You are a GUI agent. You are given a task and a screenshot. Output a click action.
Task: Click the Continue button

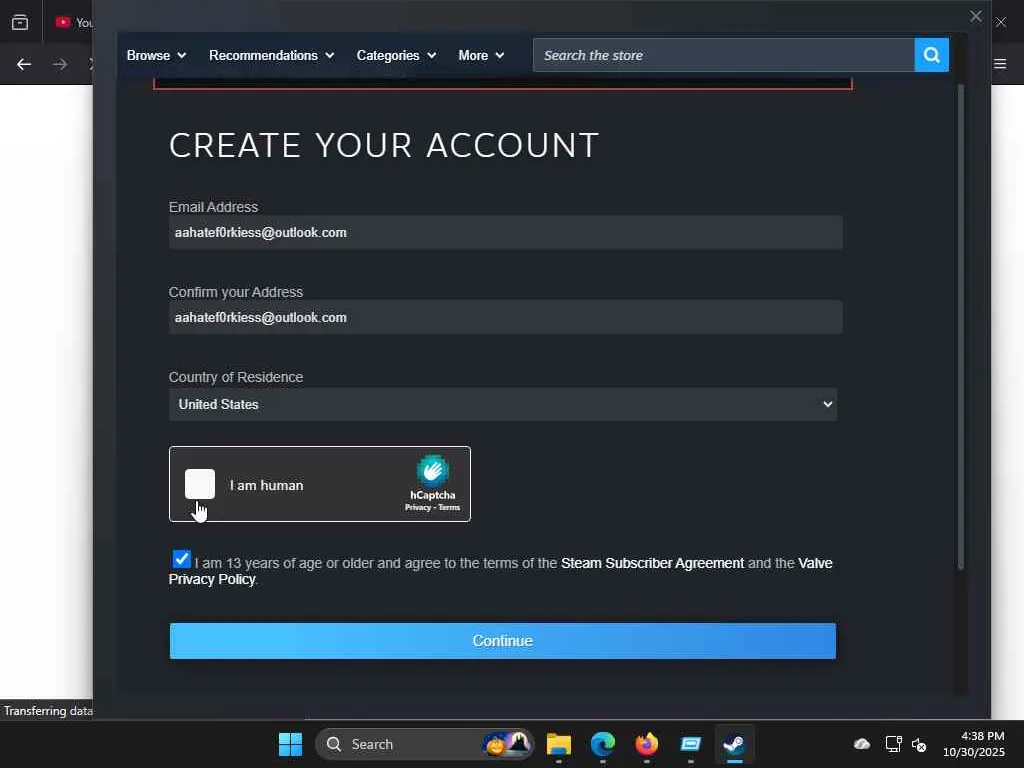(x=503, y=641)
